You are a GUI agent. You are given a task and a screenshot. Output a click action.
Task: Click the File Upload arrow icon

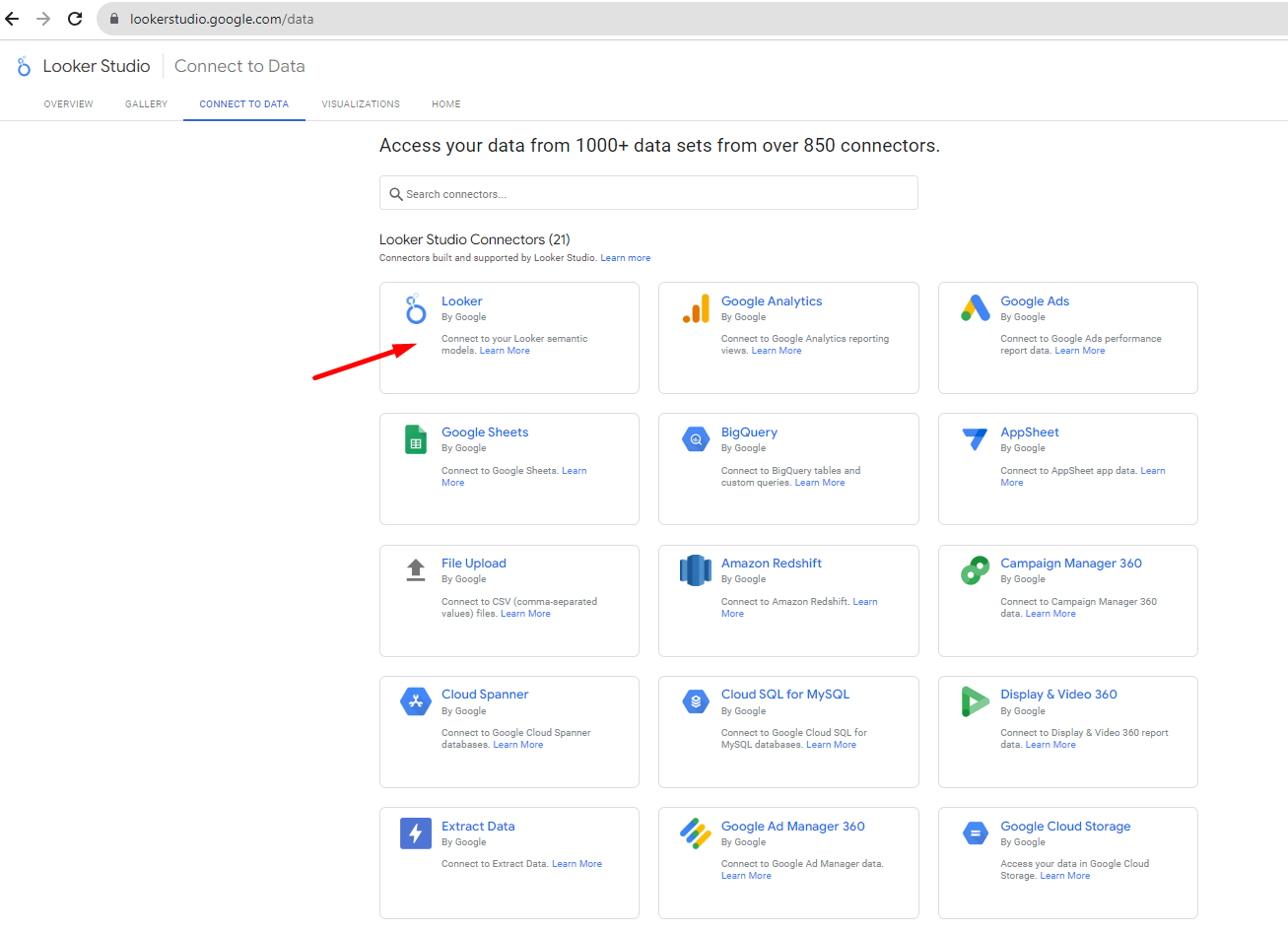point(416,569)
